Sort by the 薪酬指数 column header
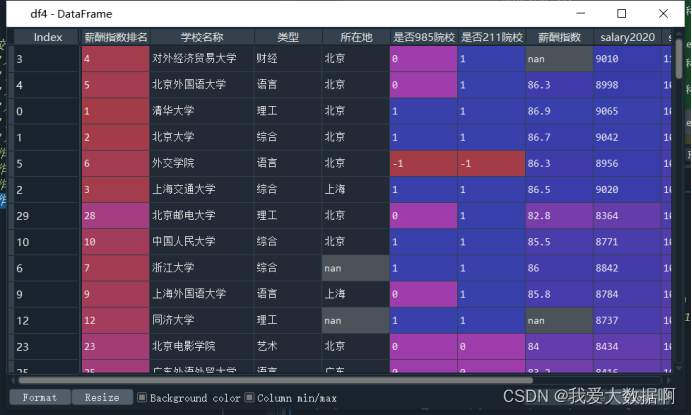Image resolution: width=692 pixels, height=415 pixels. click(x=559, y=37)
